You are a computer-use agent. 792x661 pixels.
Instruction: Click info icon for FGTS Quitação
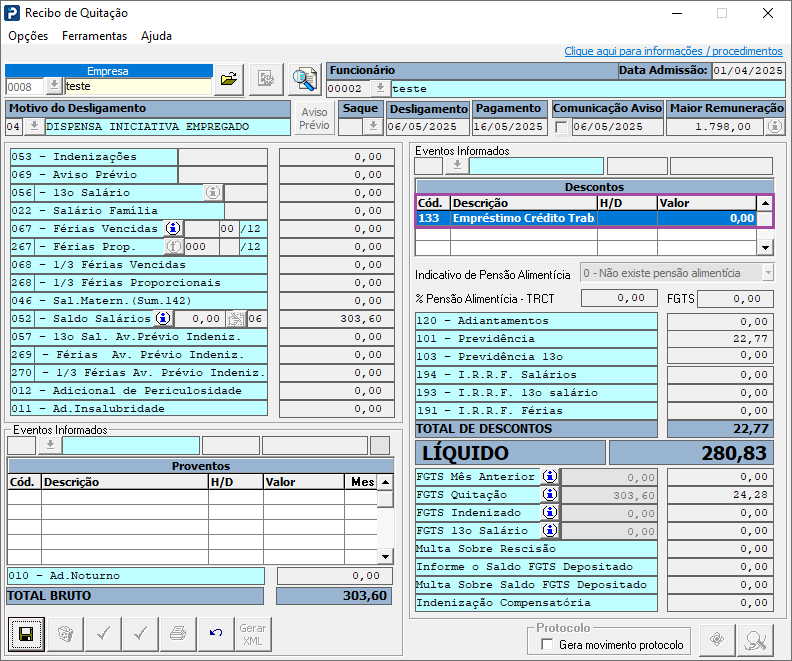click(550, 494)
